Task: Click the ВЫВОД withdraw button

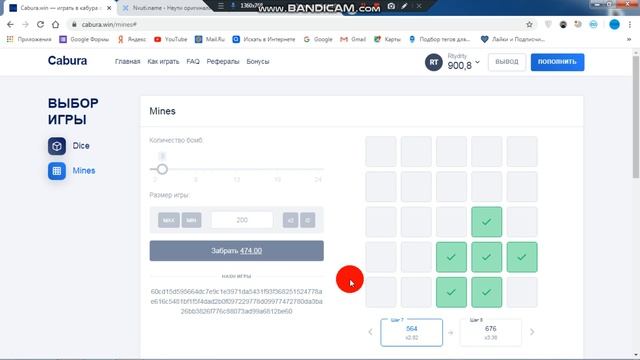Action: (507, 62)
